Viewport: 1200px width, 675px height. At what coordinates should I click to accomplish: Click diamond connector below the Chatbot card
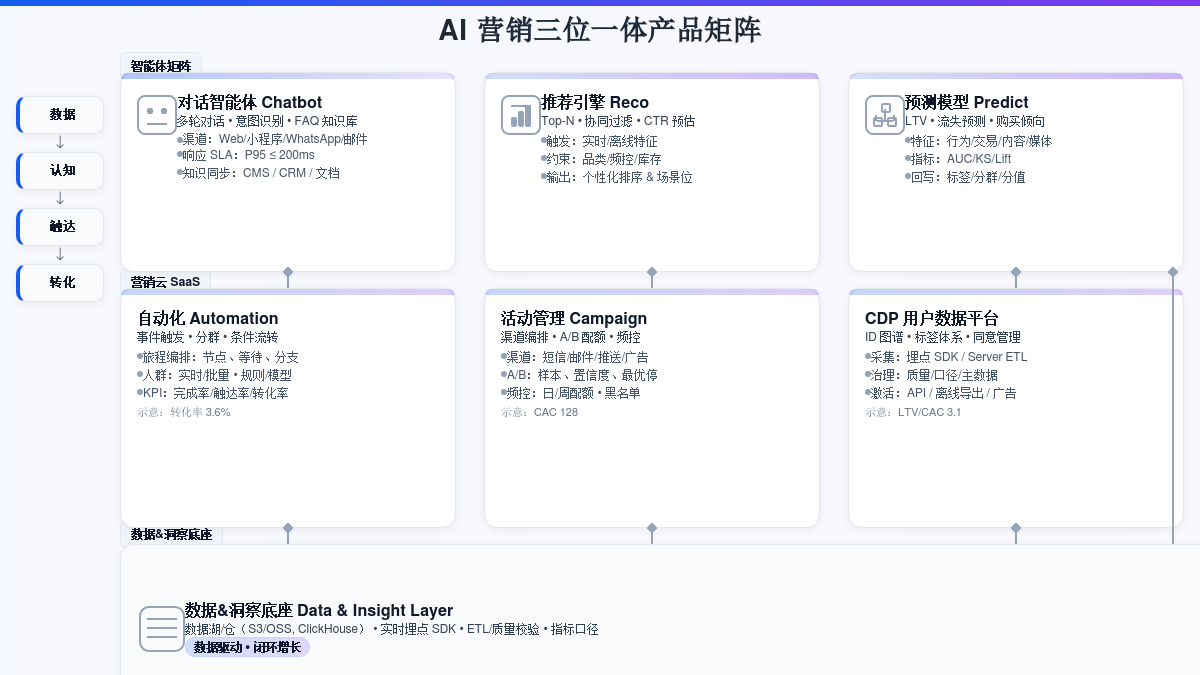click(288, 272)
